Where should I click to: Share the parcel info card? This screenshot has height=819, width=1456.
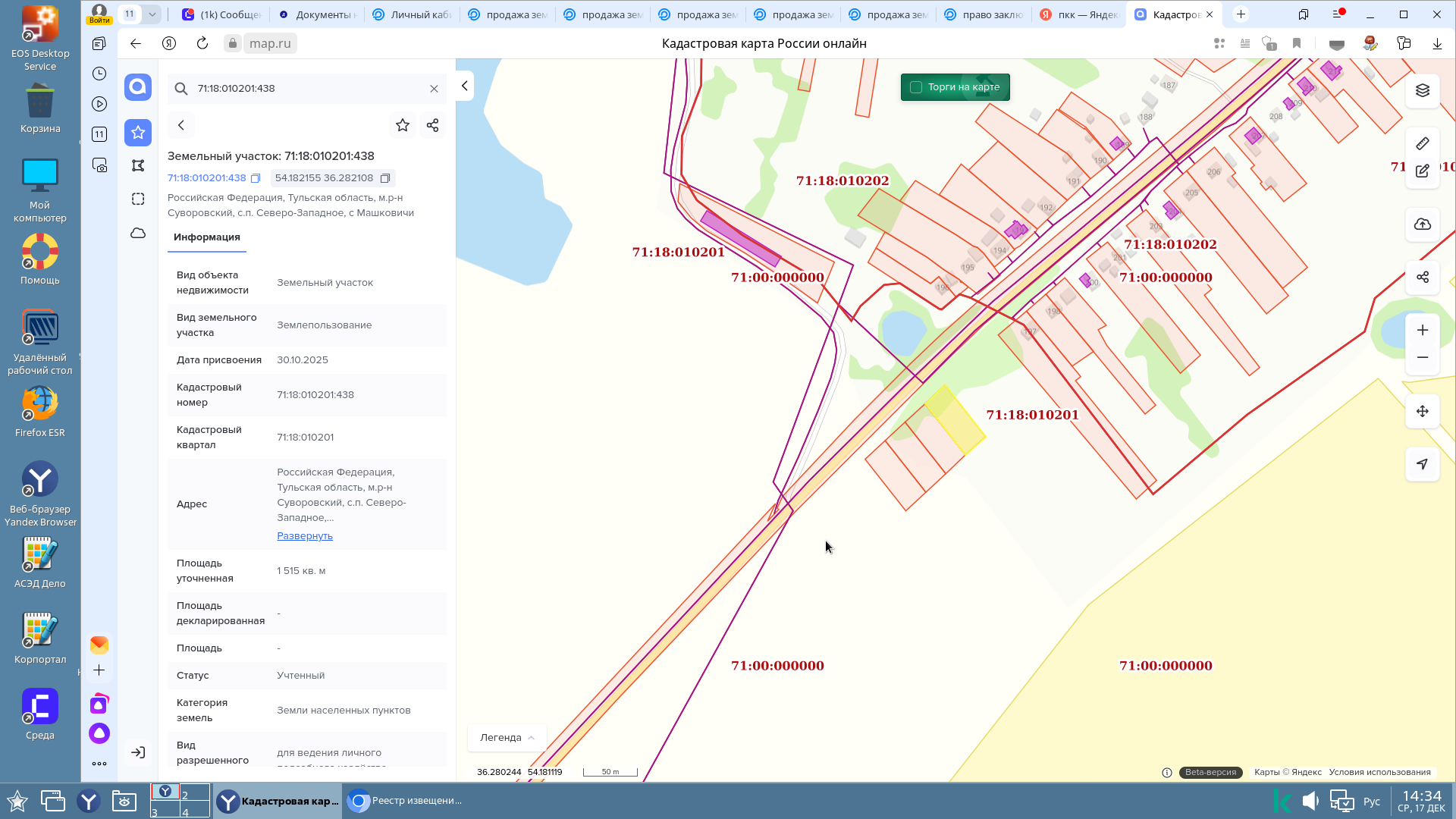tap(432, 125)
